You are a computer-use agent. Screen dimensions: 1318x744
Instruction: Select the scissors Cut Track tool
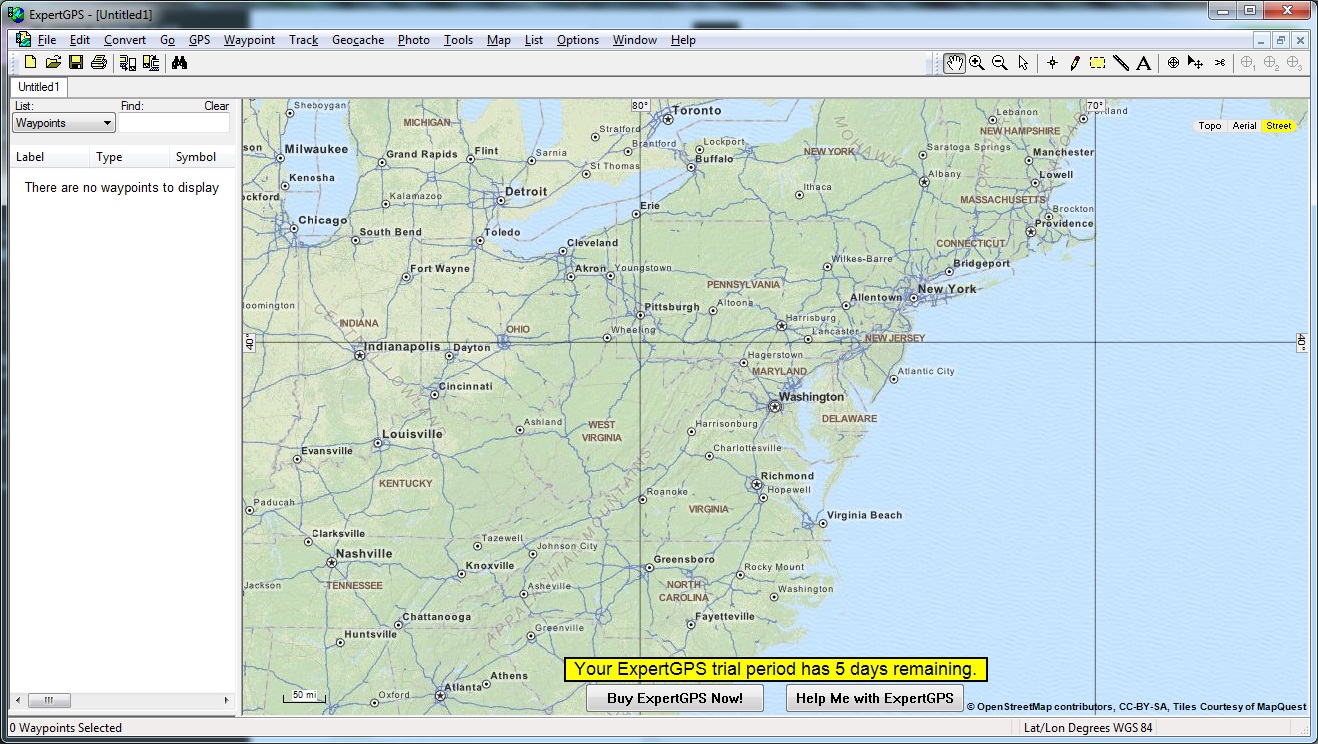(x=1220, y=62)
